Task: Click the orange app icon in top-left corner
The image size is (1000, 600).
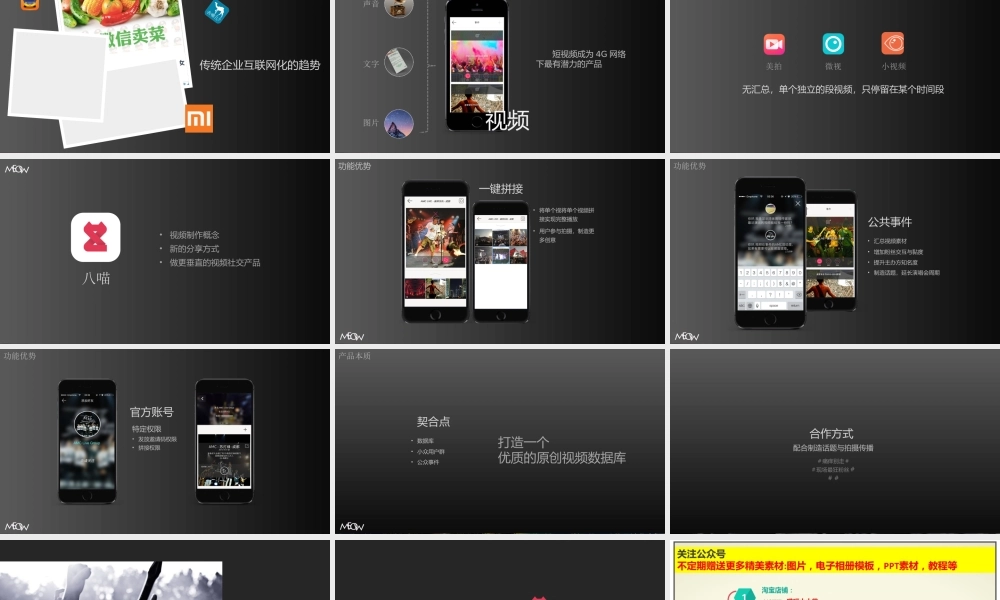Action: (x=30, y=6)
